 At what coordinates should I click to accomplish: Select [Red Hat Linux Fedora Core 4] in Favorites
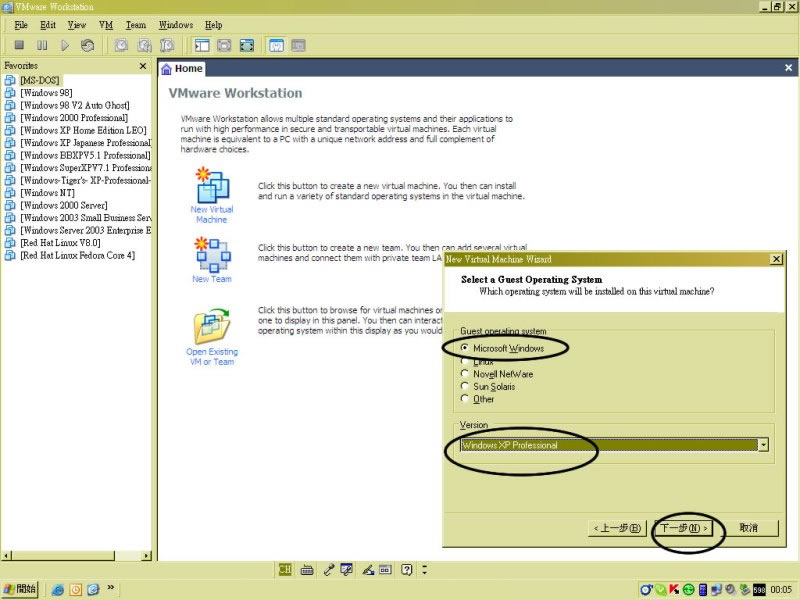coord(78,255)
